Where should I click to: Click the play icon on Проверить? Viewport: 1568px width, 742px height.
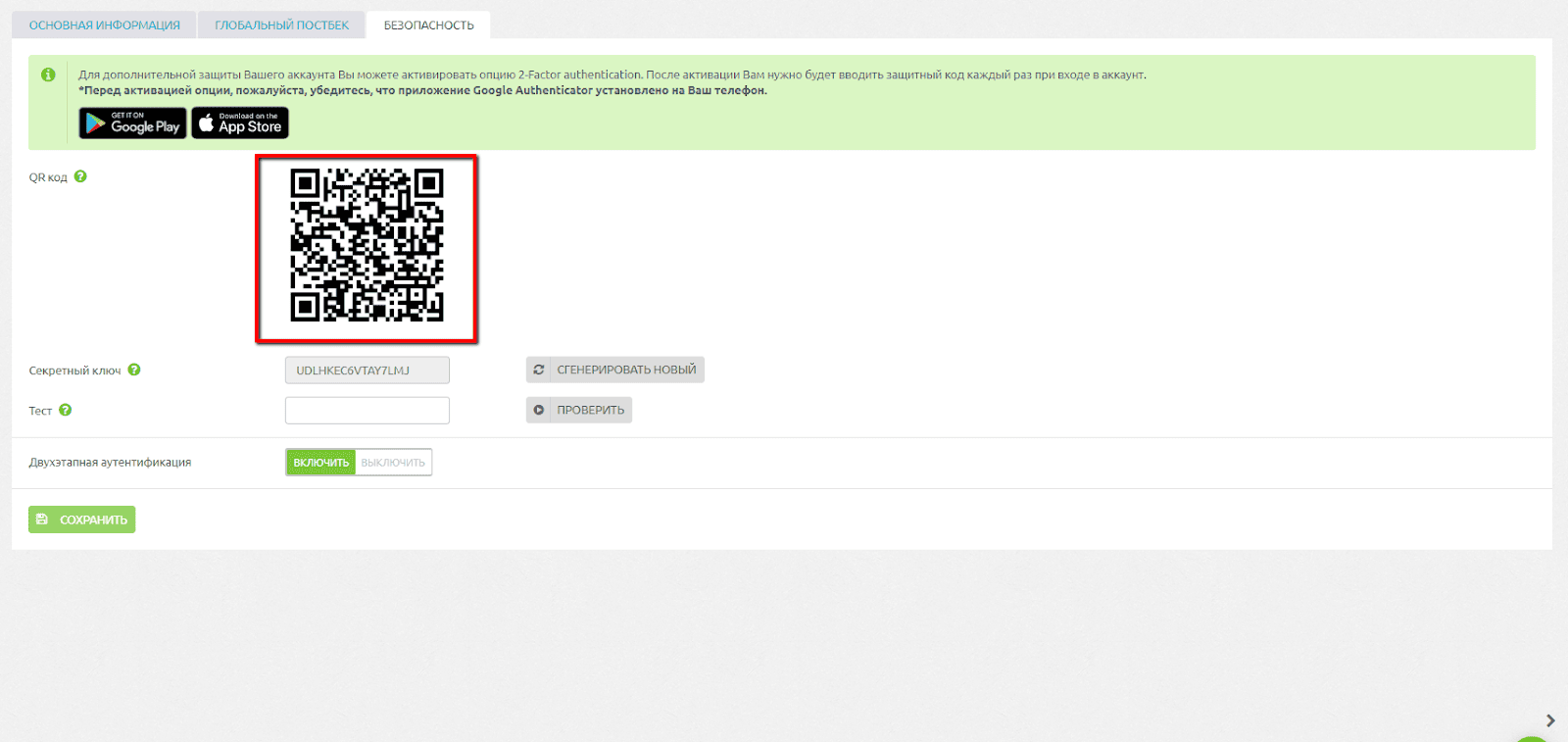[x=539, y=410]
